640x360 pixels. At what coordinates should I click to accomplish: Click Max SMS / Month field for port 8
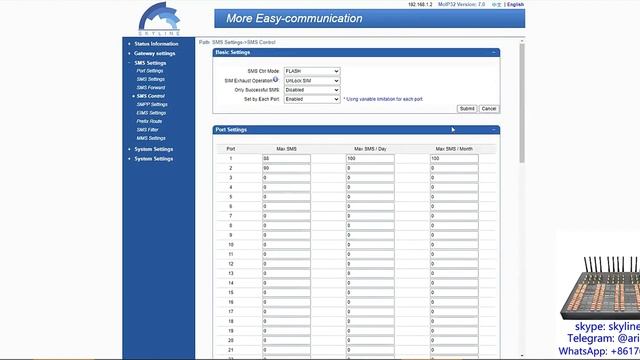[454, 226]
